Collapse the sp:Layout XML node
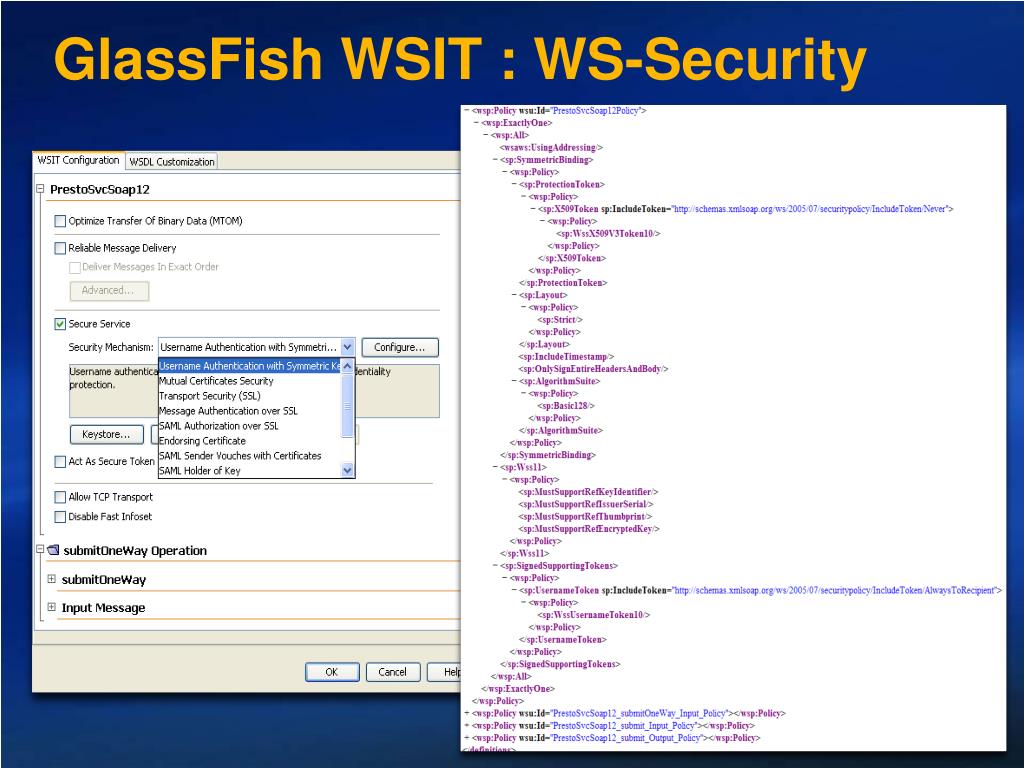Viewport: 1024px width, 768px height. (514, 295)
